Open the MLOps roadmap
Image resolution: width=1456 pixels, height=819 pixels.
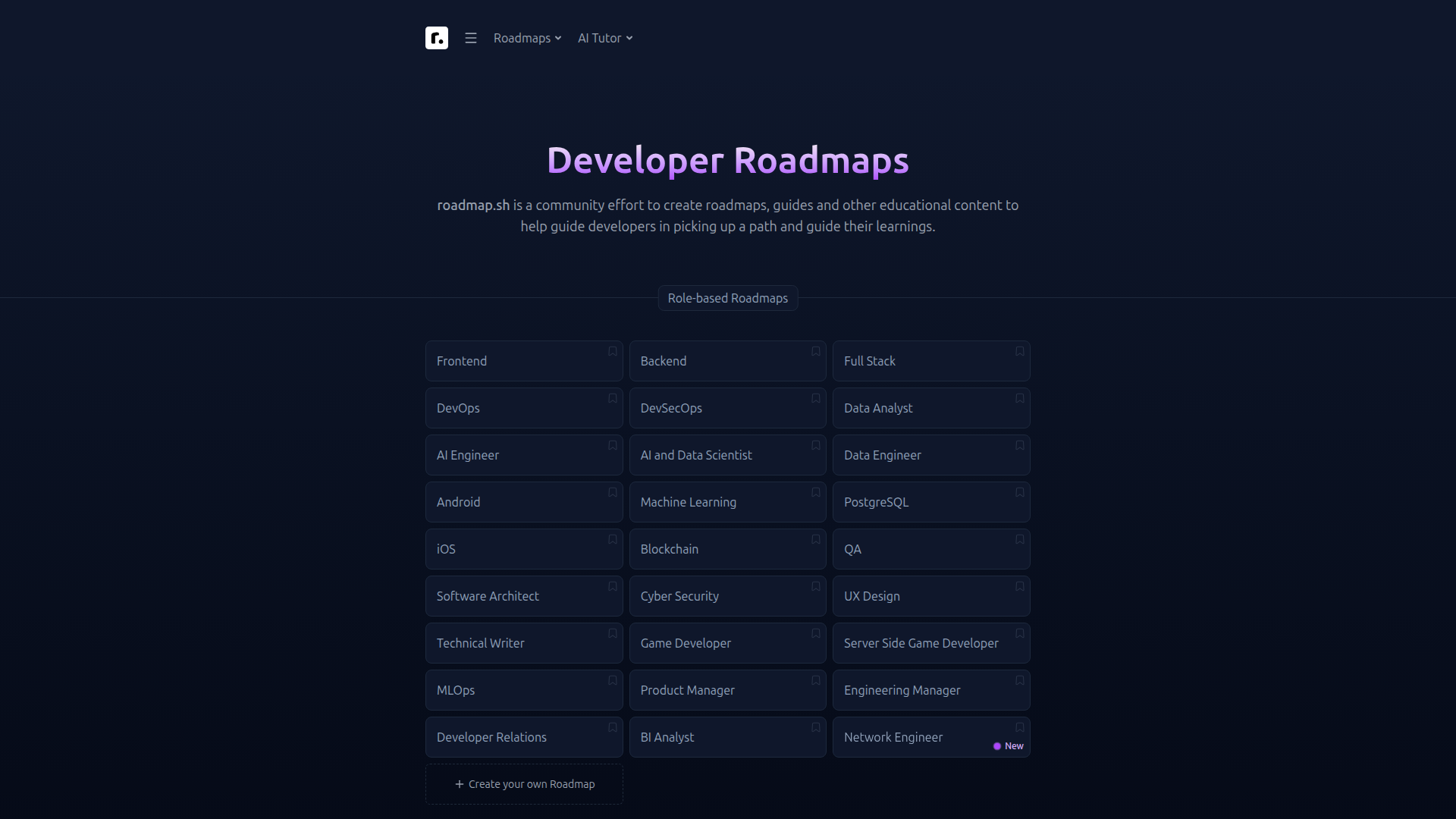coord(524,690)
